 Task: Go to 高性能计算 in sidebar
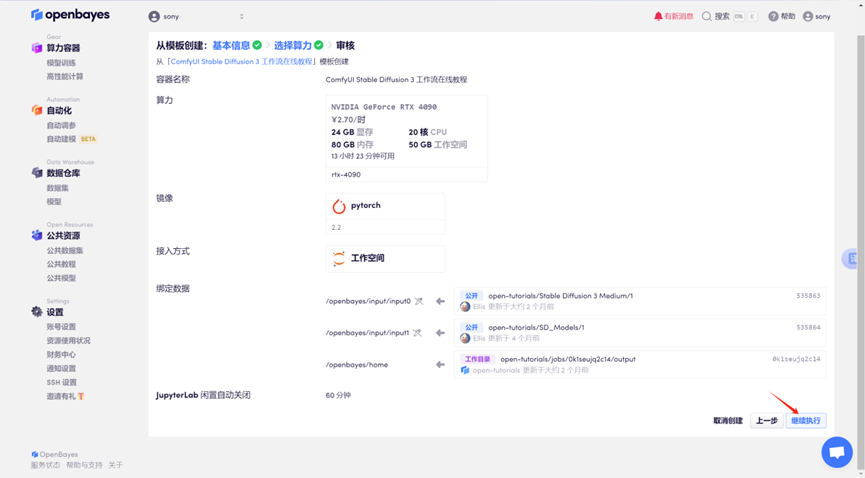click(65, 77)
